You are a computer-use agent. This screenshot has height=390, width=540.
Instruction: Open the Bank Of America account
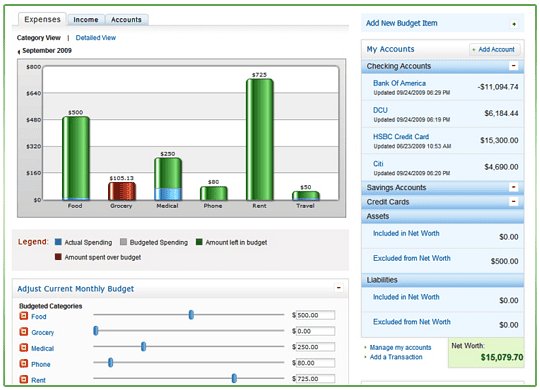point(399,83)
